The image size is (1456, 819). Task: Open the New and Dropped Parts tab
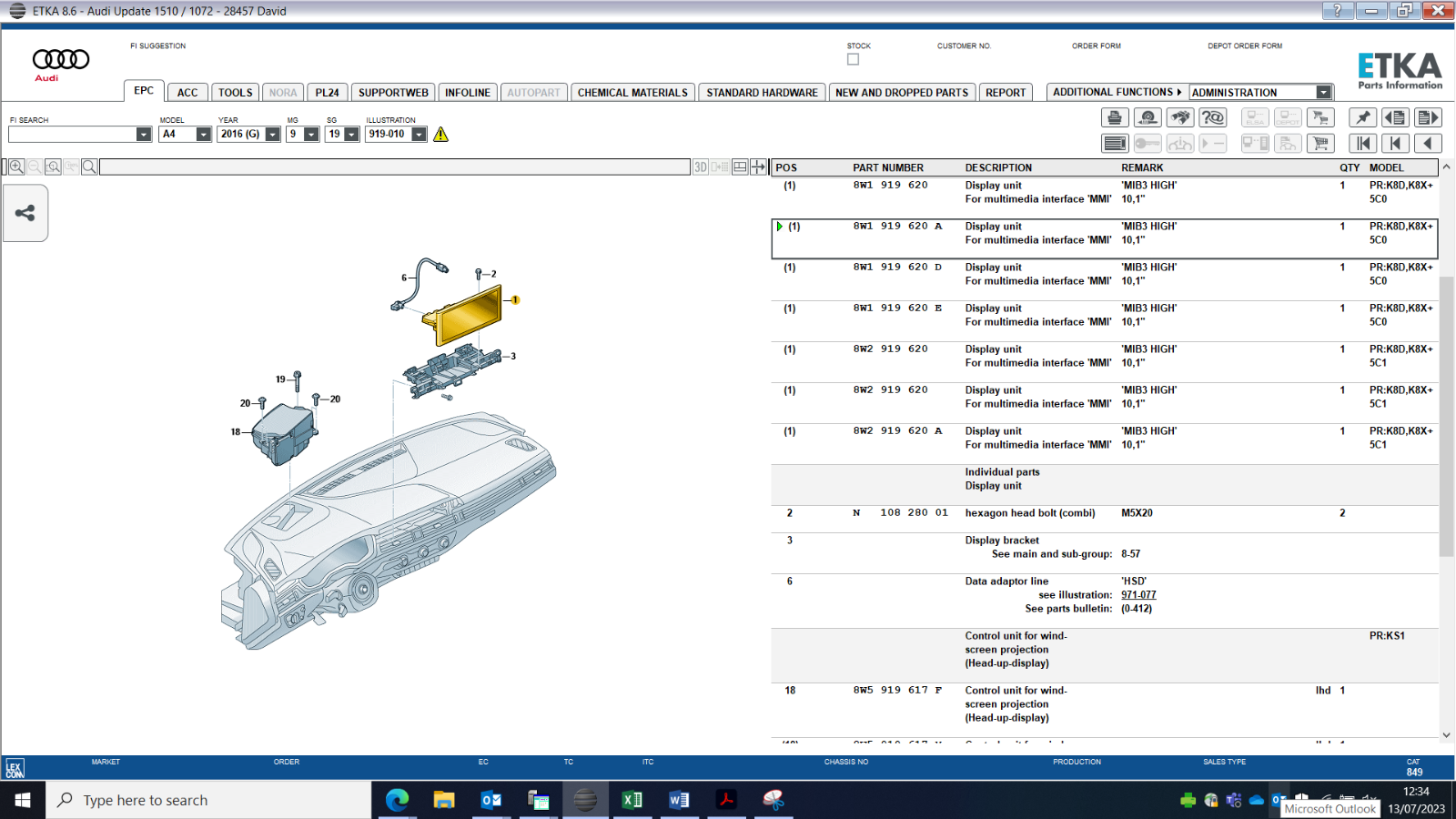tap(902, 93)
